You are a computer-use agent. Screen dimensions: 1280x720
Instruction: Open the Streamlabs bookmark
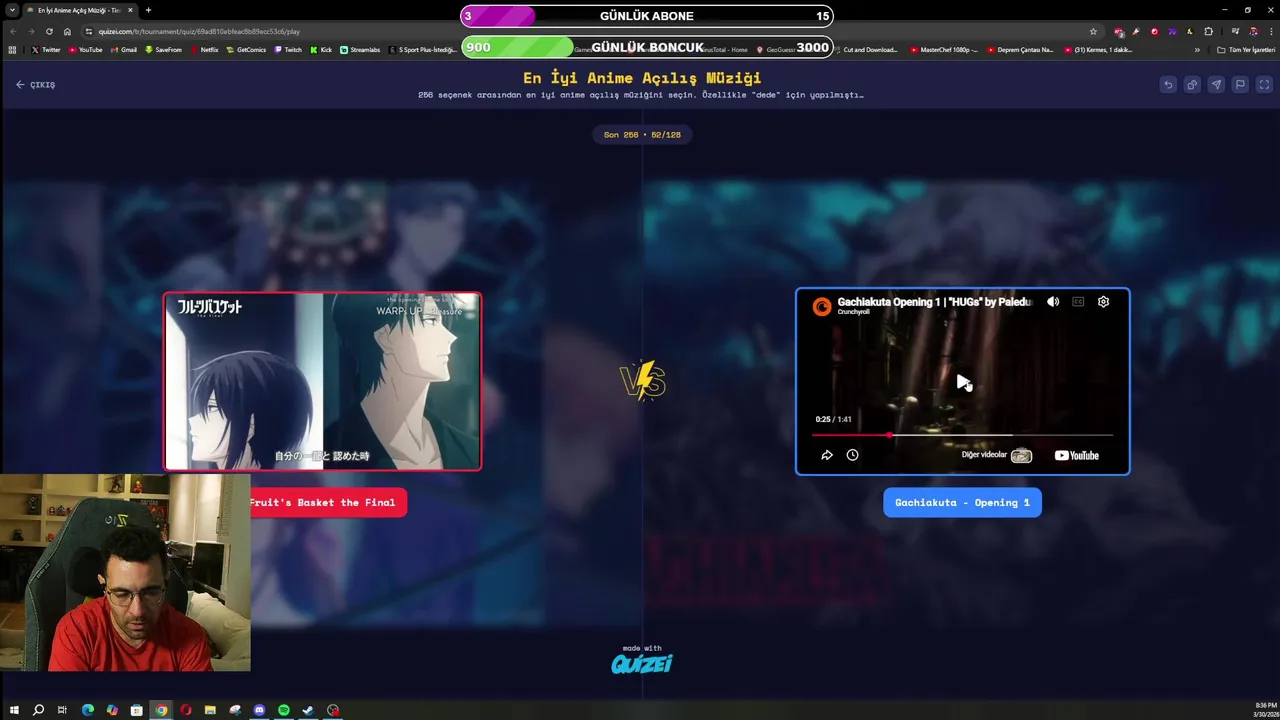tap(360, 49)
